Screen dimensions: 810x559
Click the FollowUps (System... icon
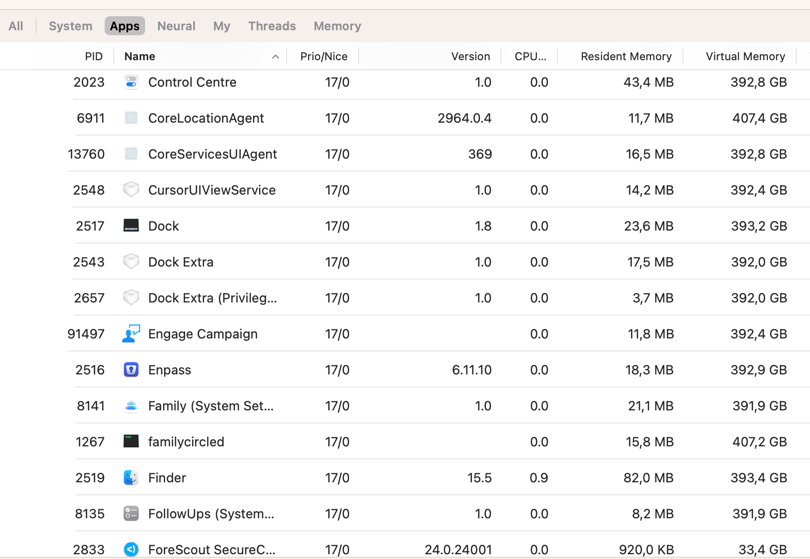(131, 514)
